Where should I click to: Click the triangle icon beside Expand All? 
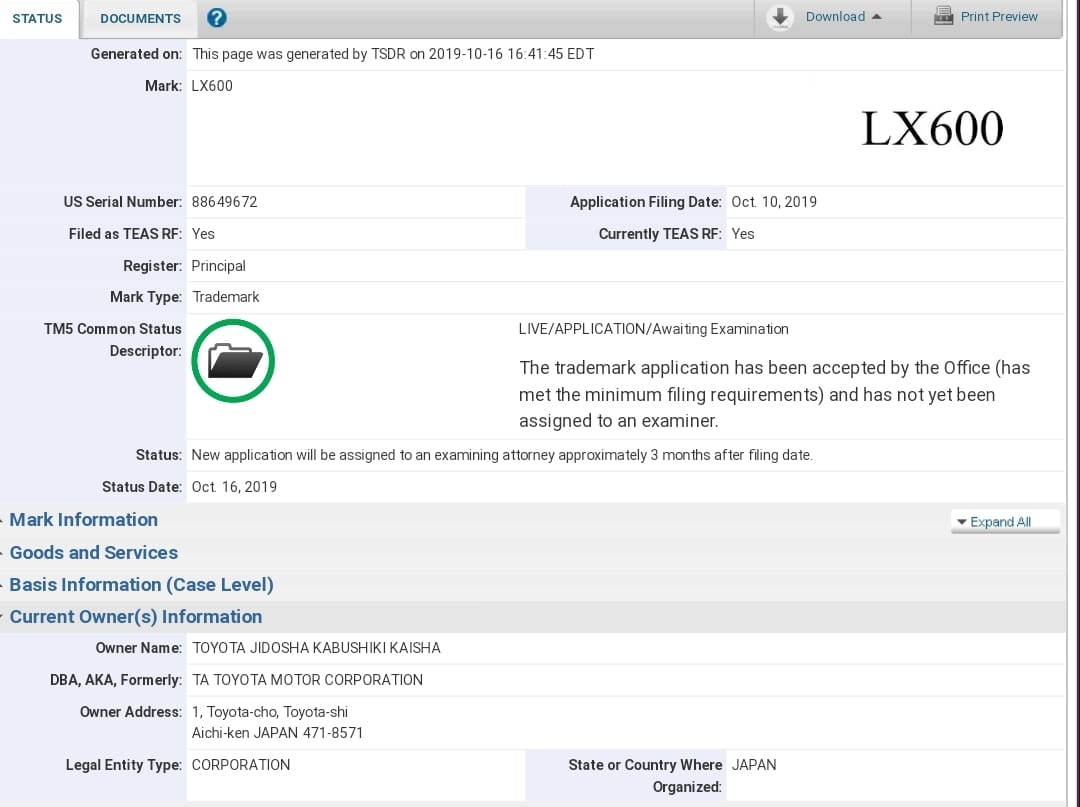coord(962,522)
